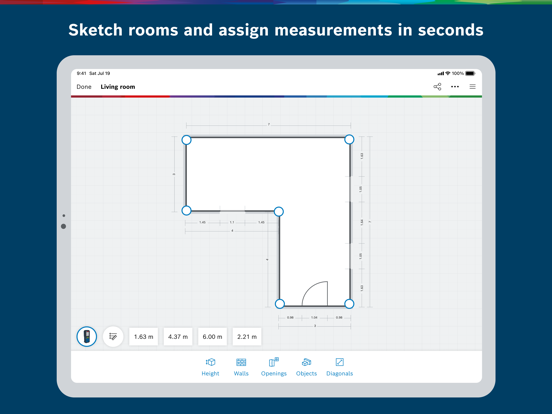Tap the Wi-Fi status icon
This screenshot has width=552, height=414.
448,73
